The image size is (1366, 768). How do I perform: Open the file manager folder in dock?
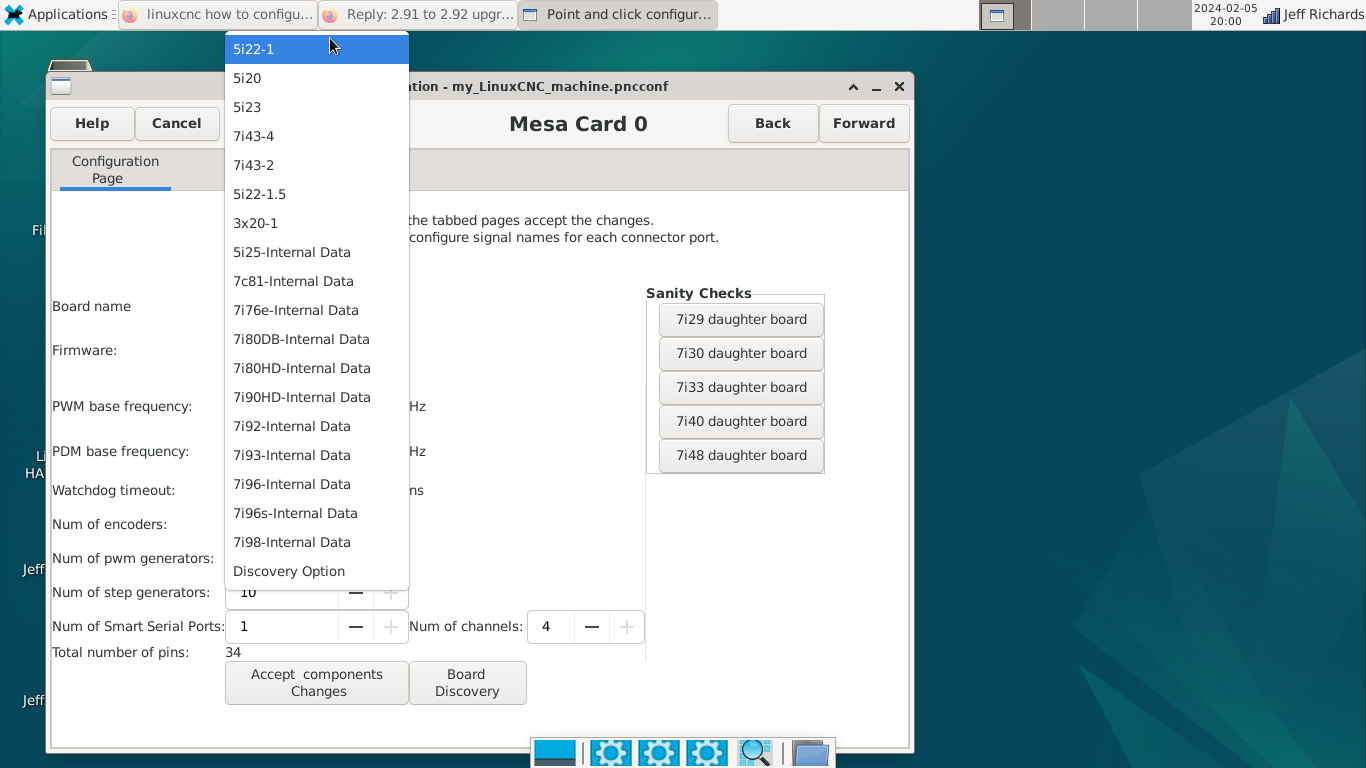coord(811,753)
